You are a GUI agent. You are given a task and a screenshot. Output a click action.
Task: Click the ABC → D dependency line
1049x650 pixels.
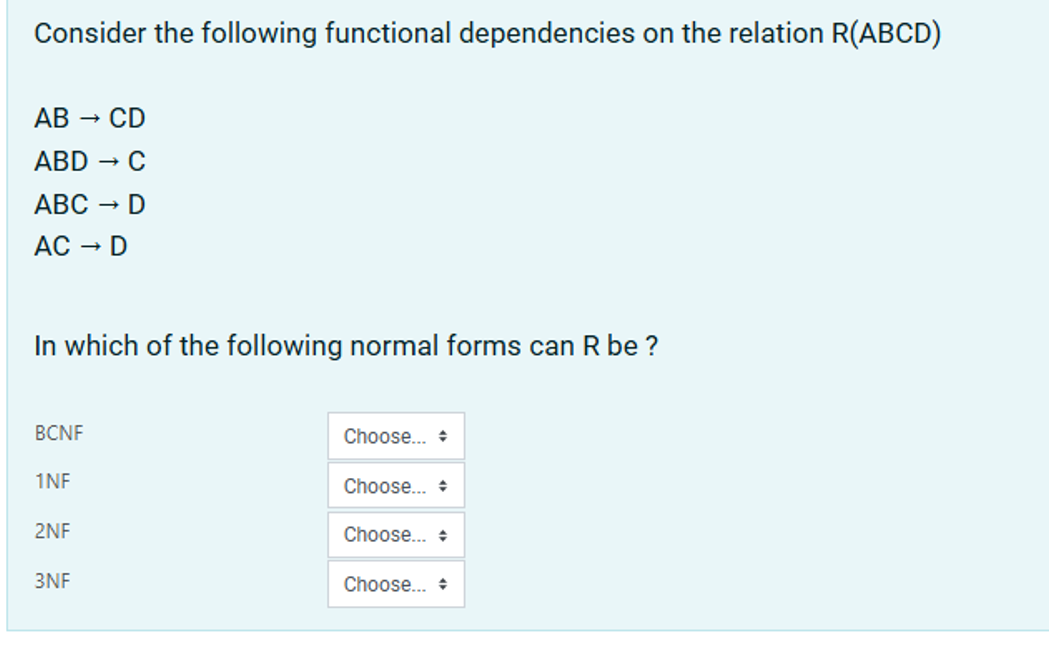pyautogui.click(x=90, y=205)
